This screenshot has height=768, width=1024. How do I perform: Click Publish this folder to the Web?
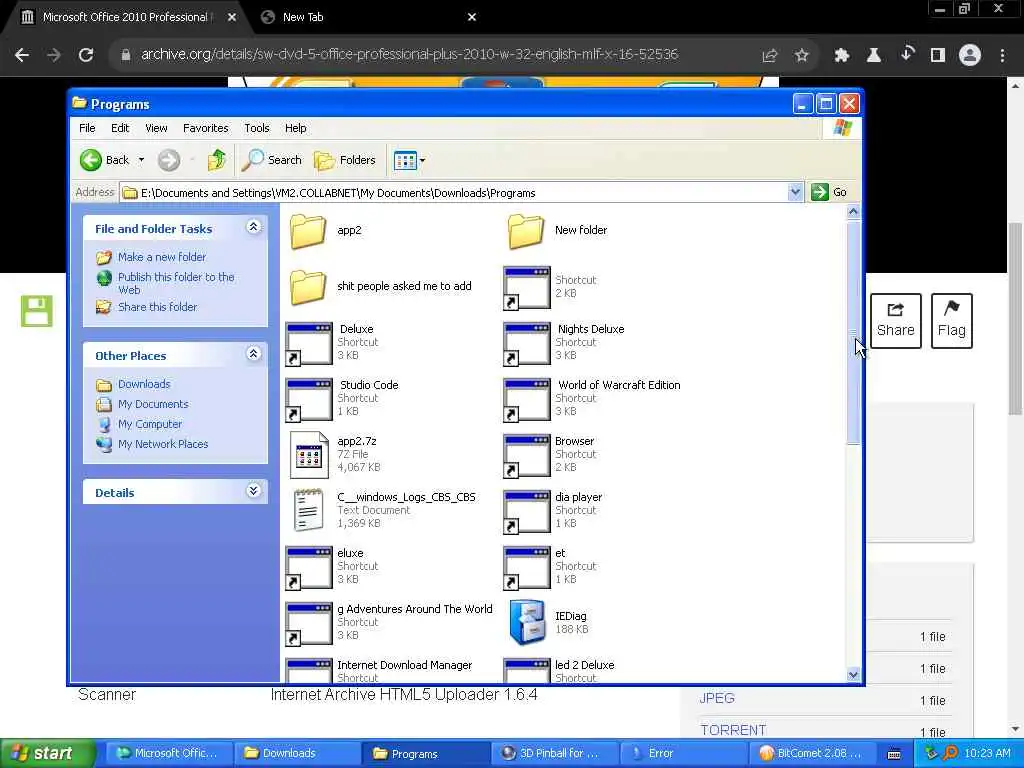(x=176, y=283)
